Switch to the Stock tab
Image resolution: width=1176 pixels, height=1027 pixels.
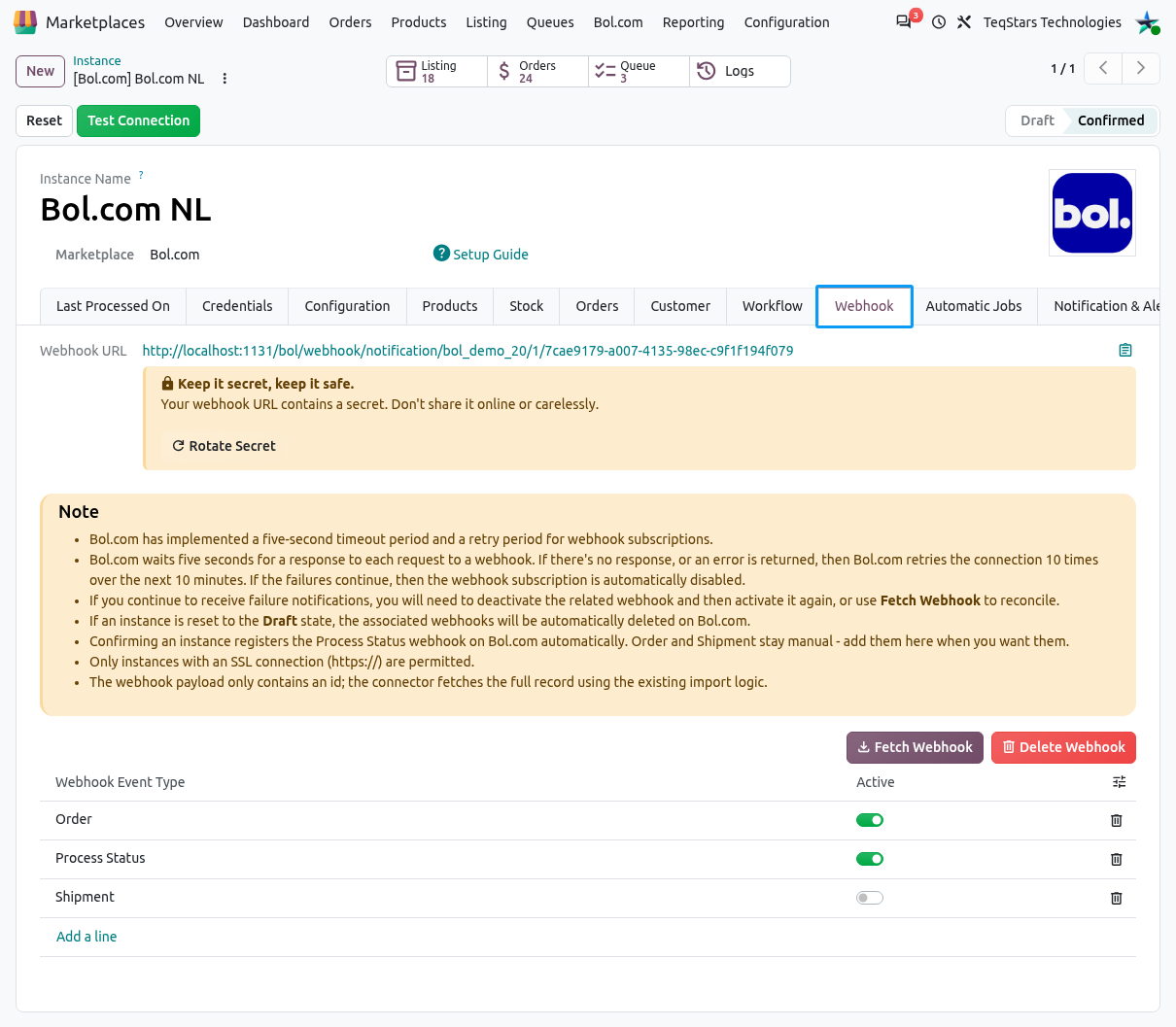(x=527, y=306)
